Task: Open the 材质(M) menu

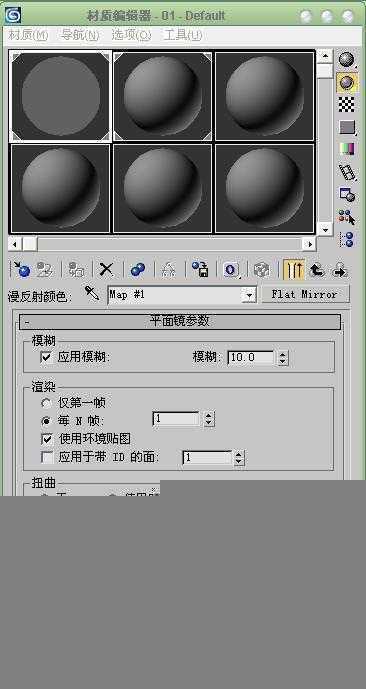Action: (28, 35)
